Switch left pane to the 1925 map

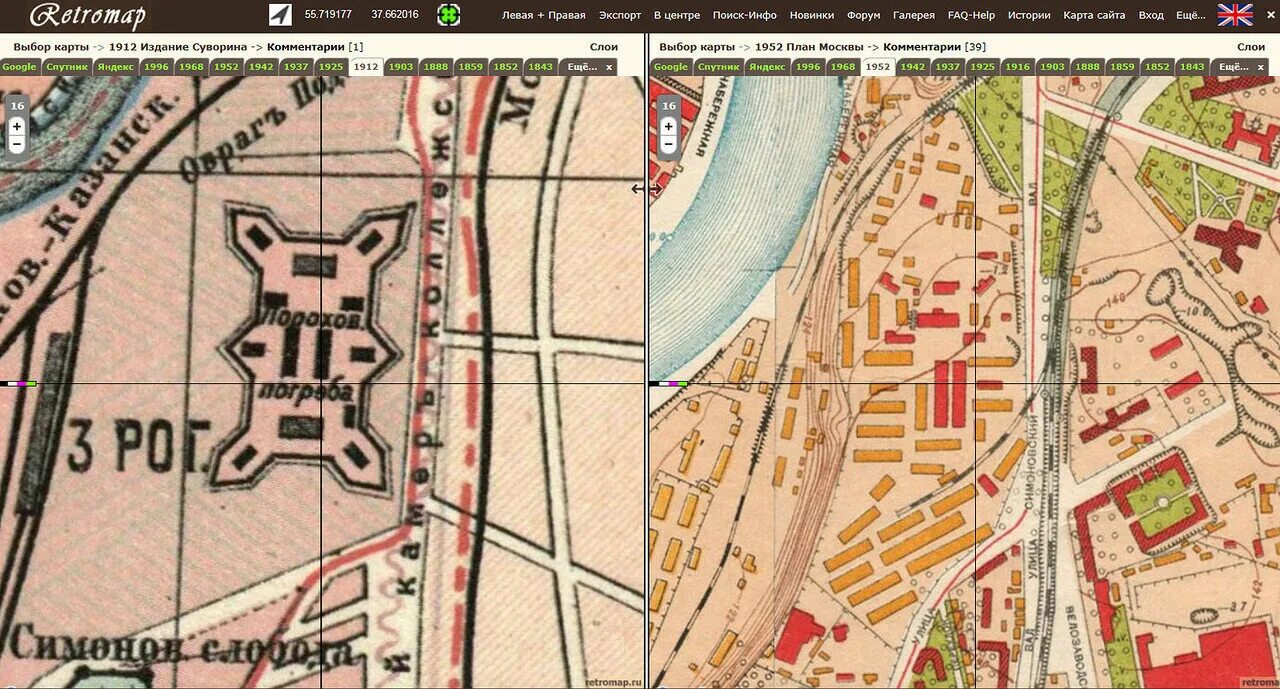(331, 67)
